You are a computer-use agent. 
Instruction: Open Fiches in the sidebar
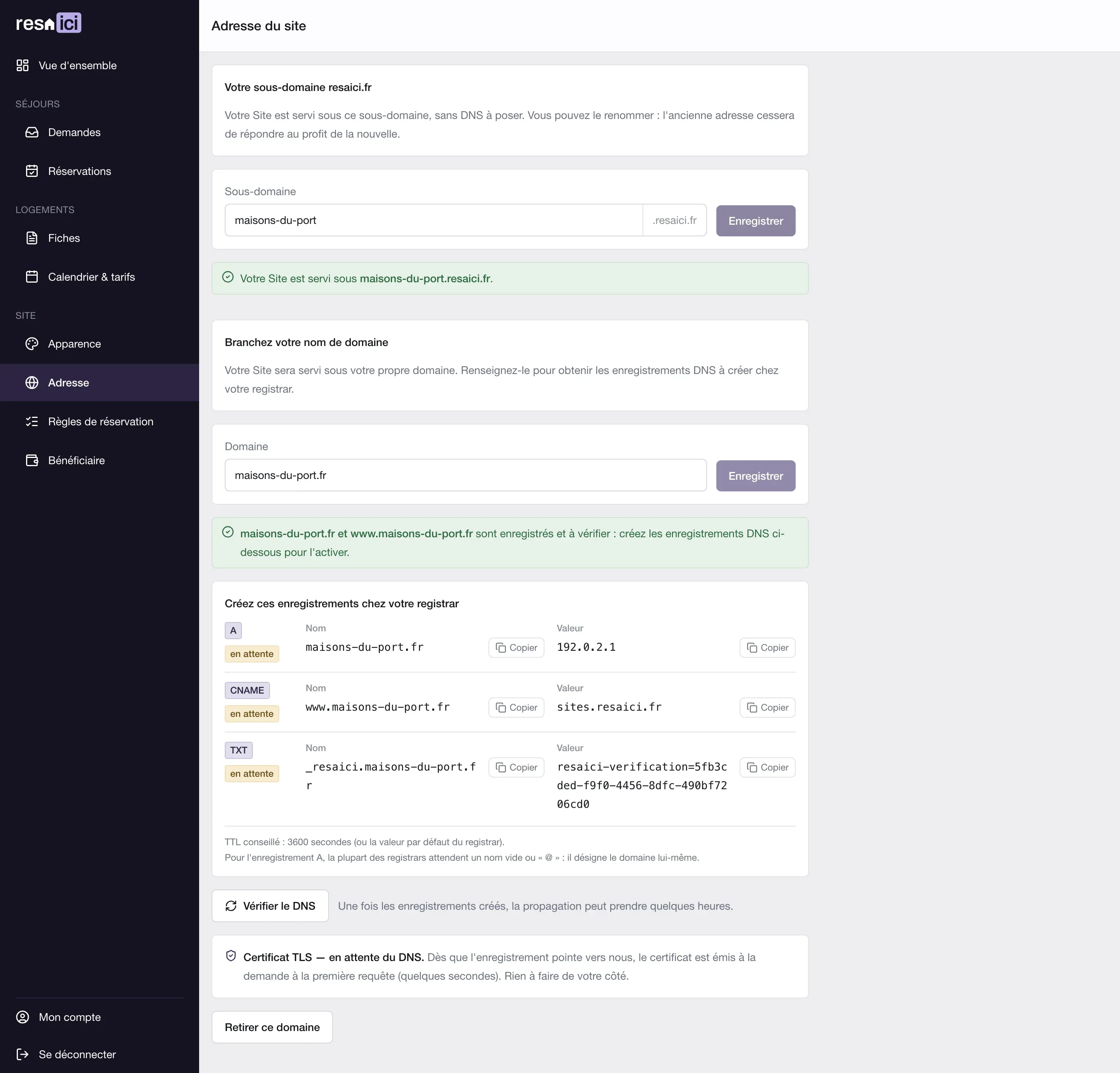coord(100,238)
